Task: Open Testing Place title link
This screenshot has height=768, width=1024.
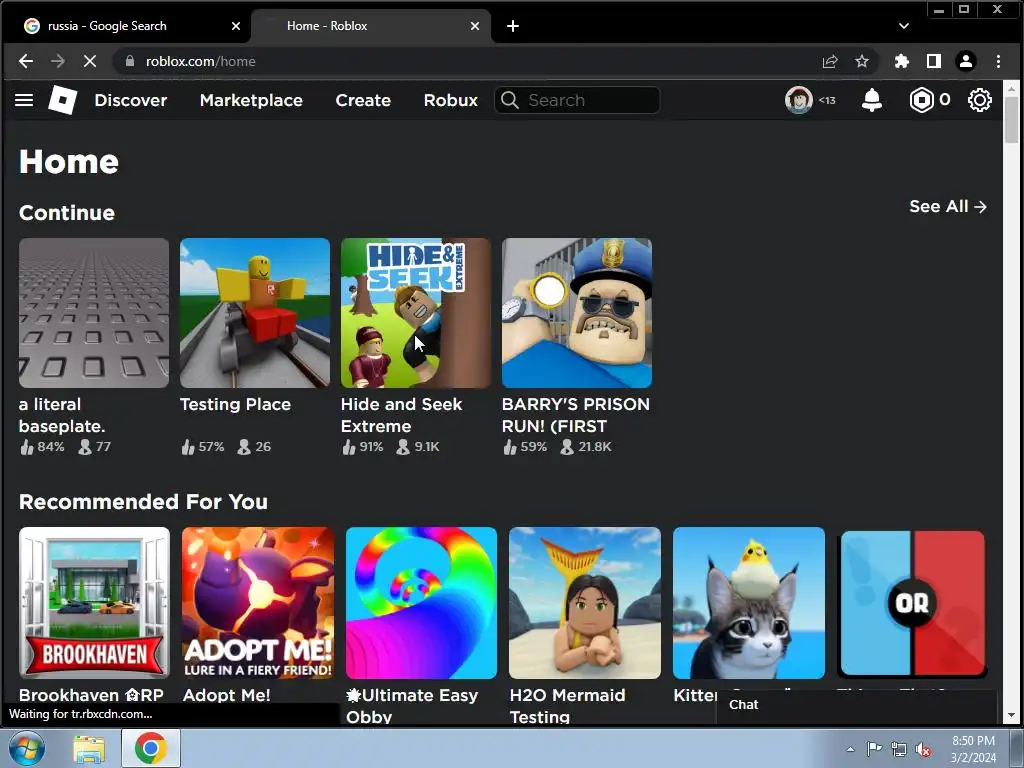Action: 235,404
